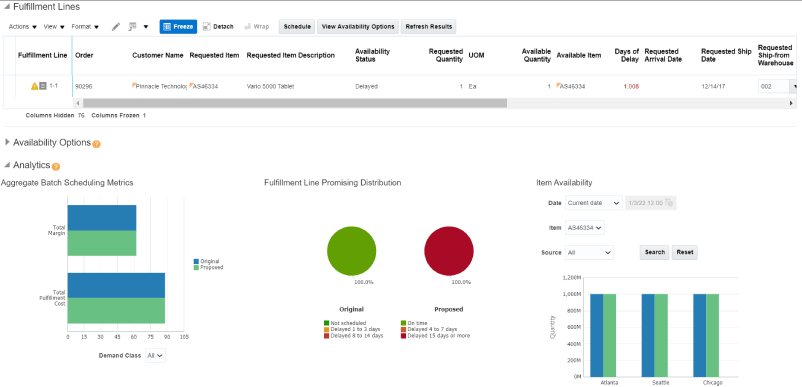Collapse the Fulfillment Lines section
Viewport: 802px width, 387px height.
tap(7, 7)
